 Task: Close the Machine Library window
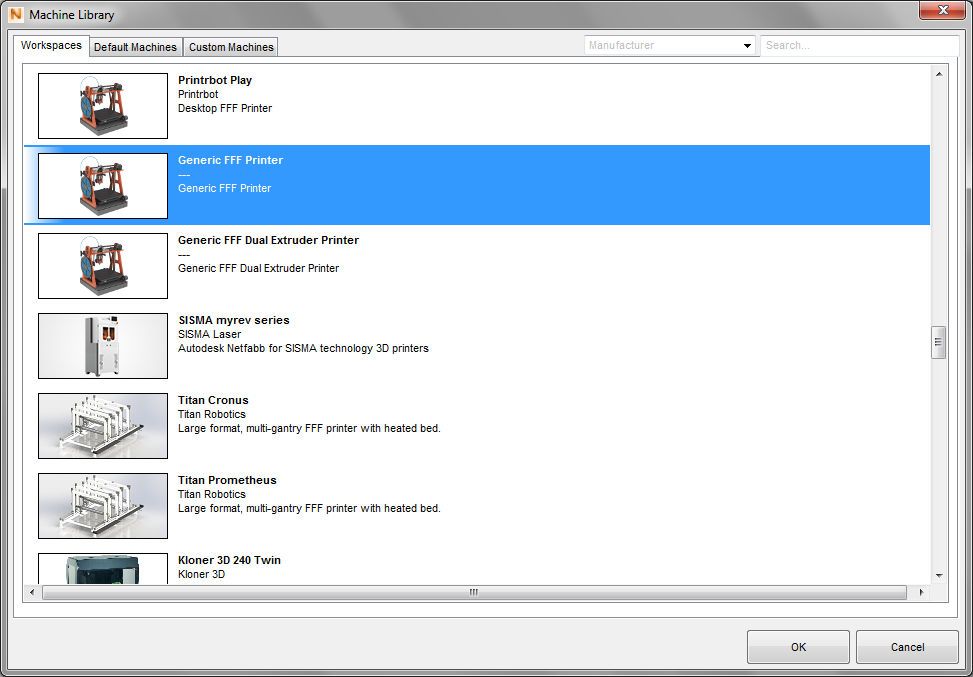(942, 10)
